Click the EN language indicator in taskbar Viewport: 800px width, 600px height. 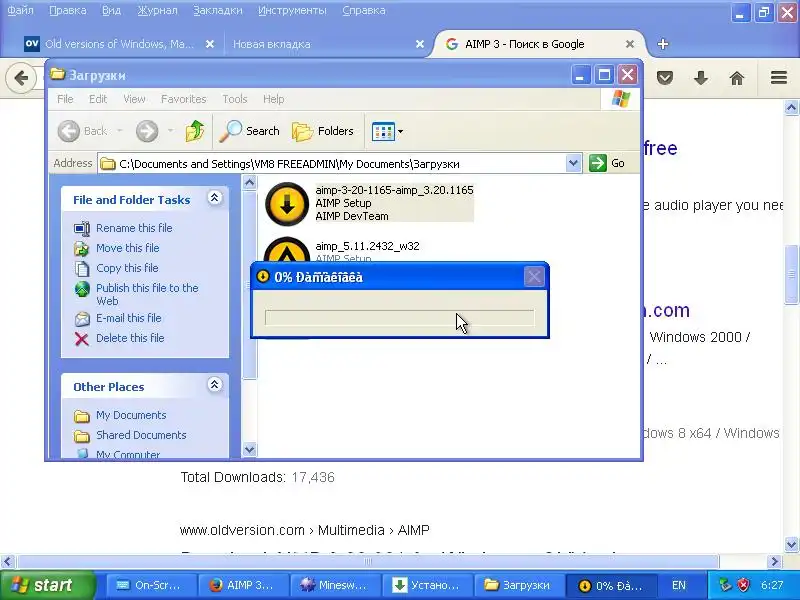[x=679, y=585]
